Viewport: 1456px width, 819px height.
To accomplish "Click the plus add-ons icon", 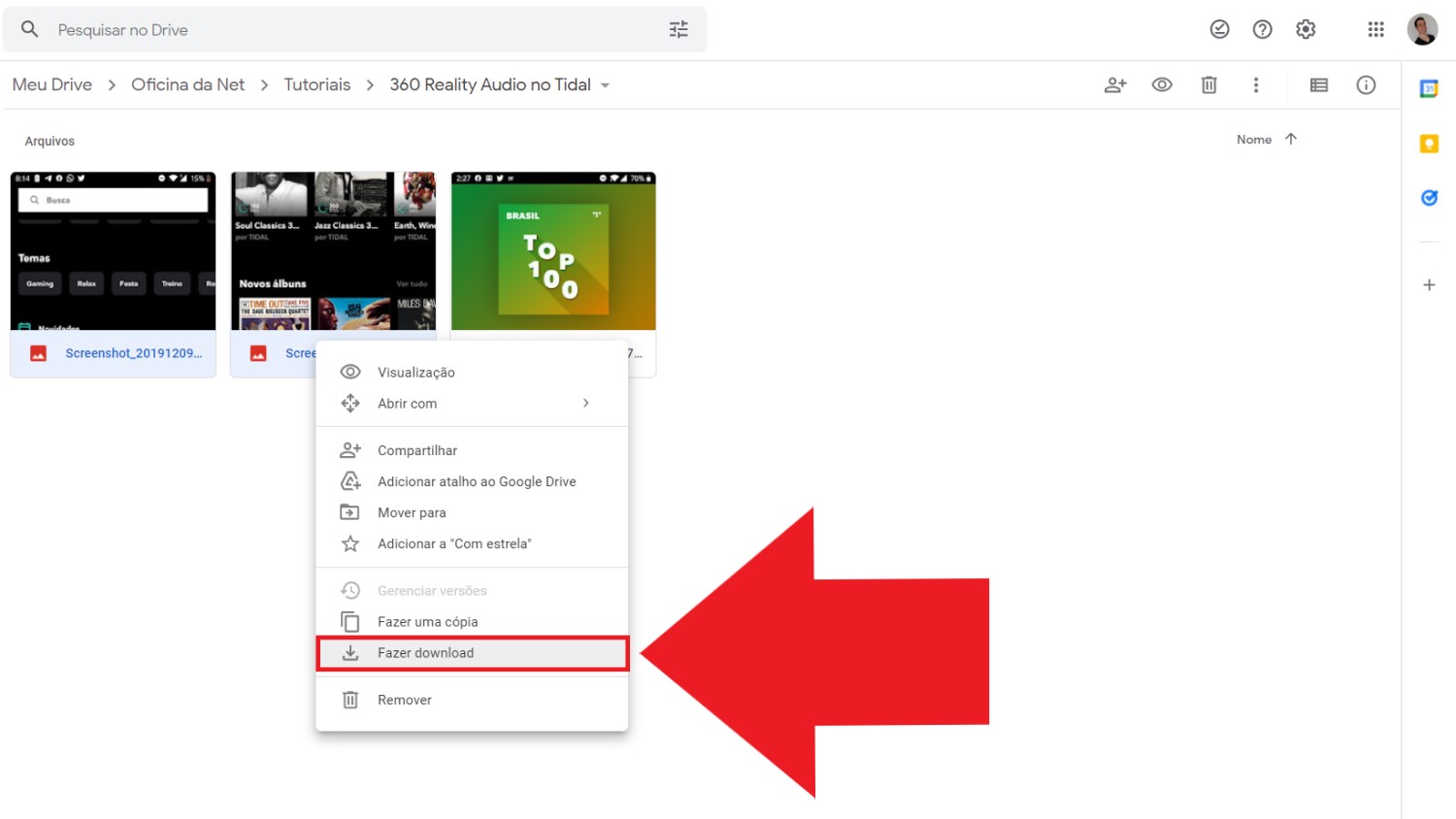I will pyautogui.click(x=1429, y=284).
